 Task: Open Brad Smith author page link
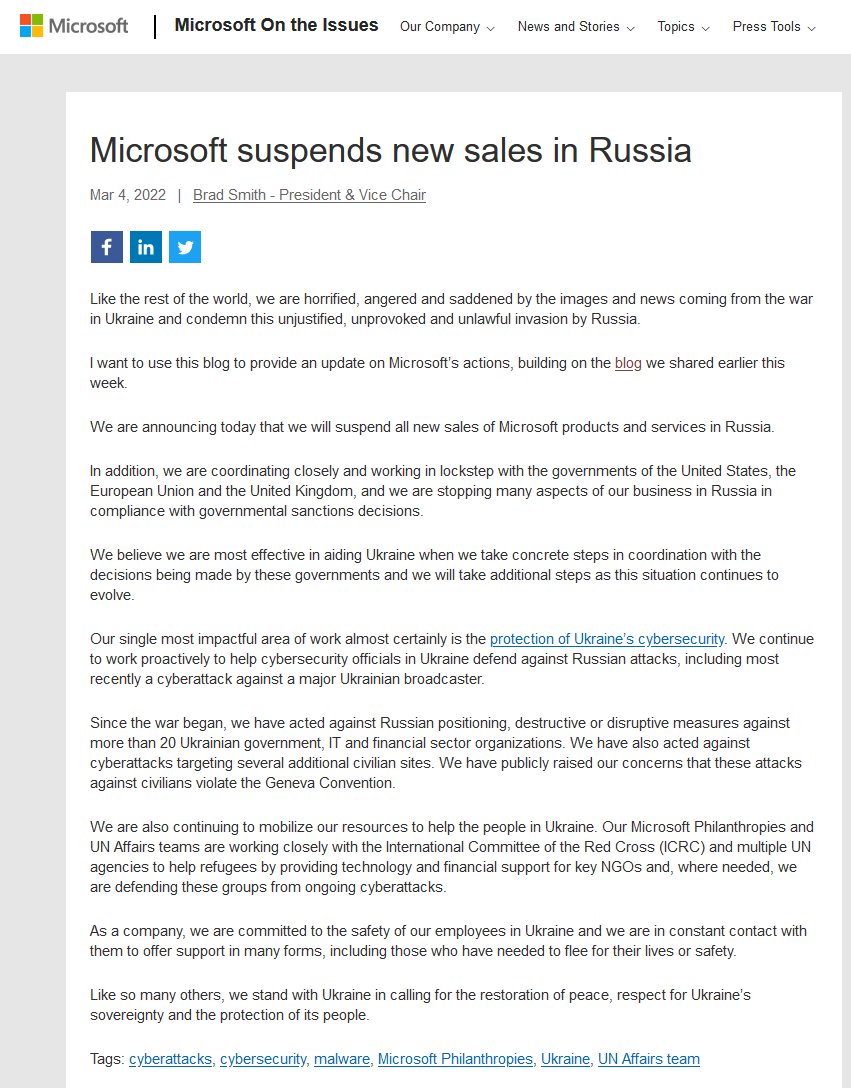click(310, 195)
